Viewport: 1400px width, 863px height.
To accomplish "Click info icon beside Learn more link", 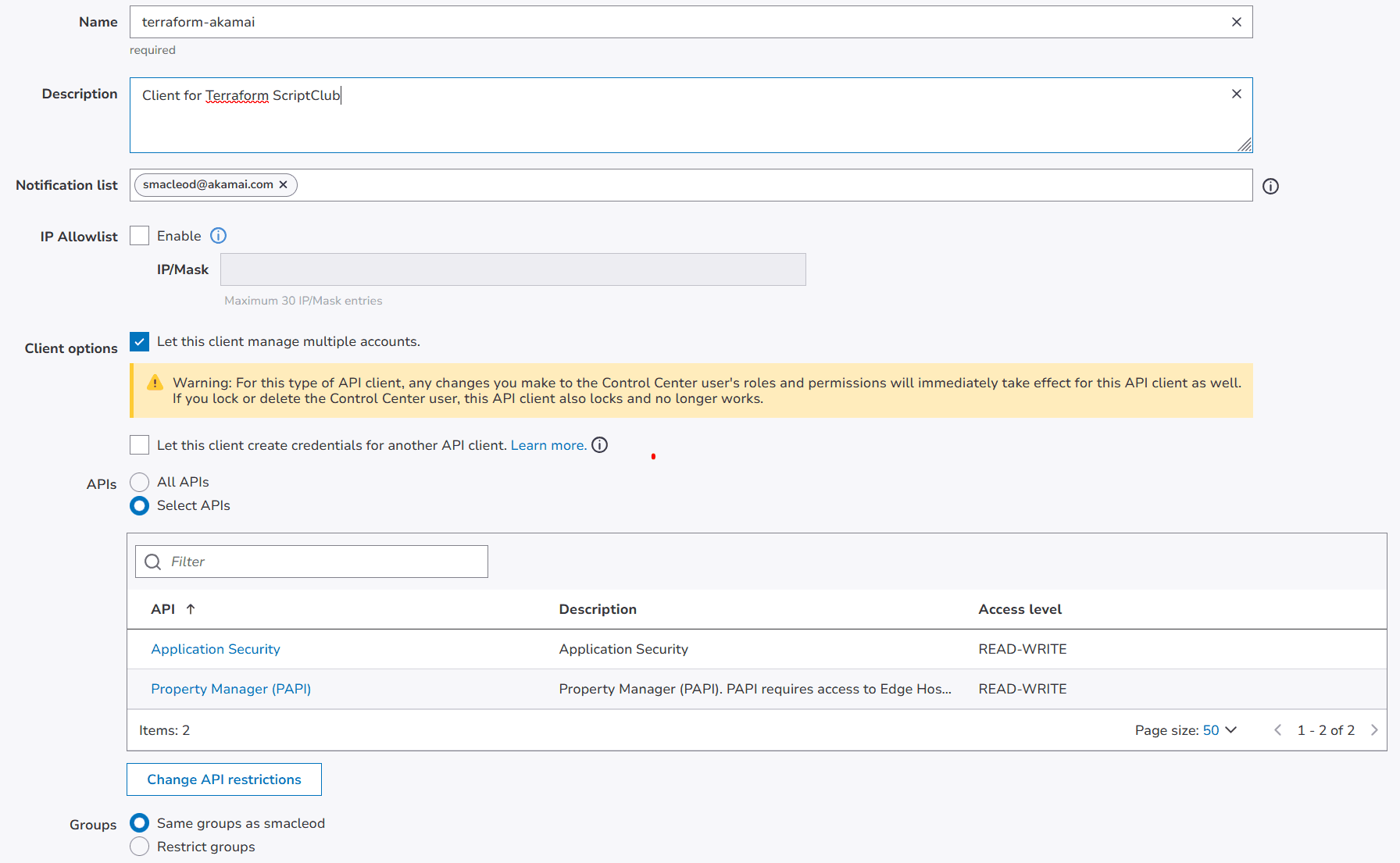I will [x=599, y=445].
